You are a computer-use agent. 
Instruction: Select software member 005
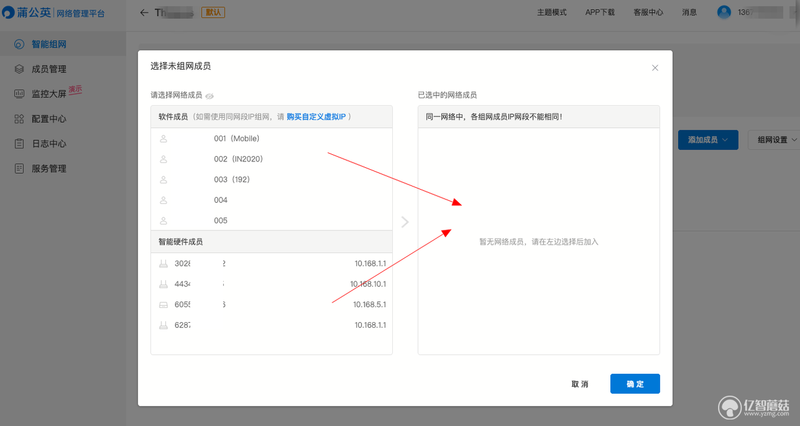(271, 220)
